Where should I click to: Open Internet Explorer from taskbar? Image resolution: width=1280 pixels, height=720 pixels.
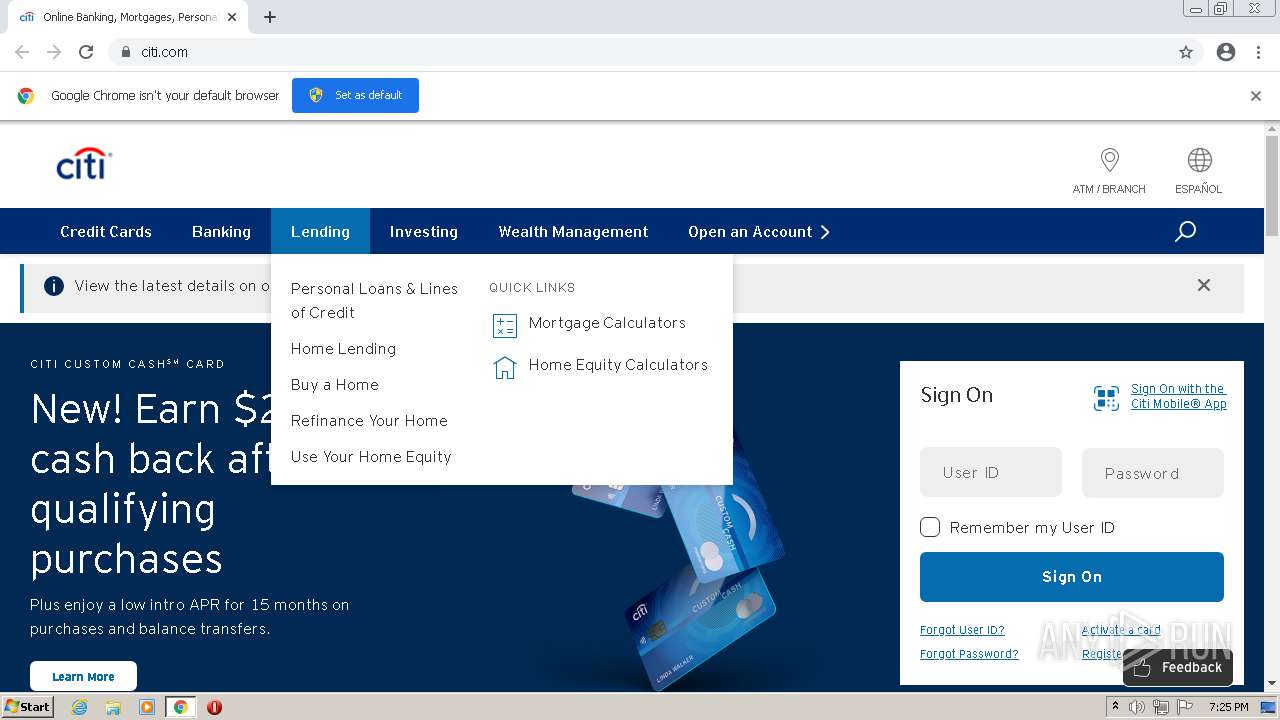(79, 707)
